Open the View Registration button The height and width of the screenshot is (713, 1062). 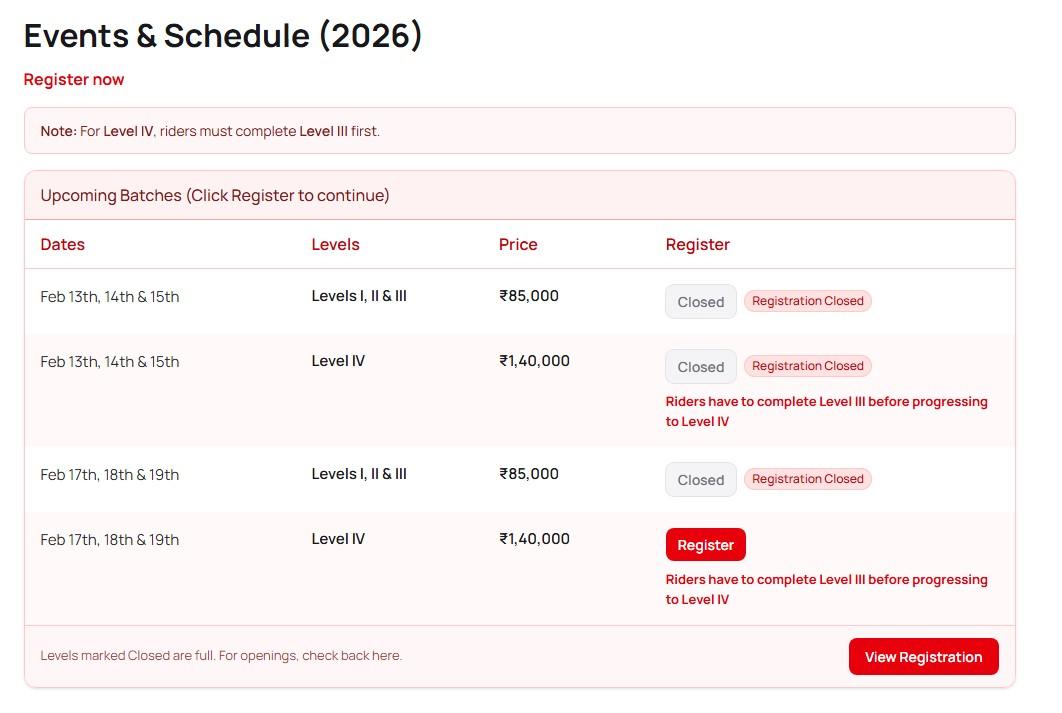923,657
